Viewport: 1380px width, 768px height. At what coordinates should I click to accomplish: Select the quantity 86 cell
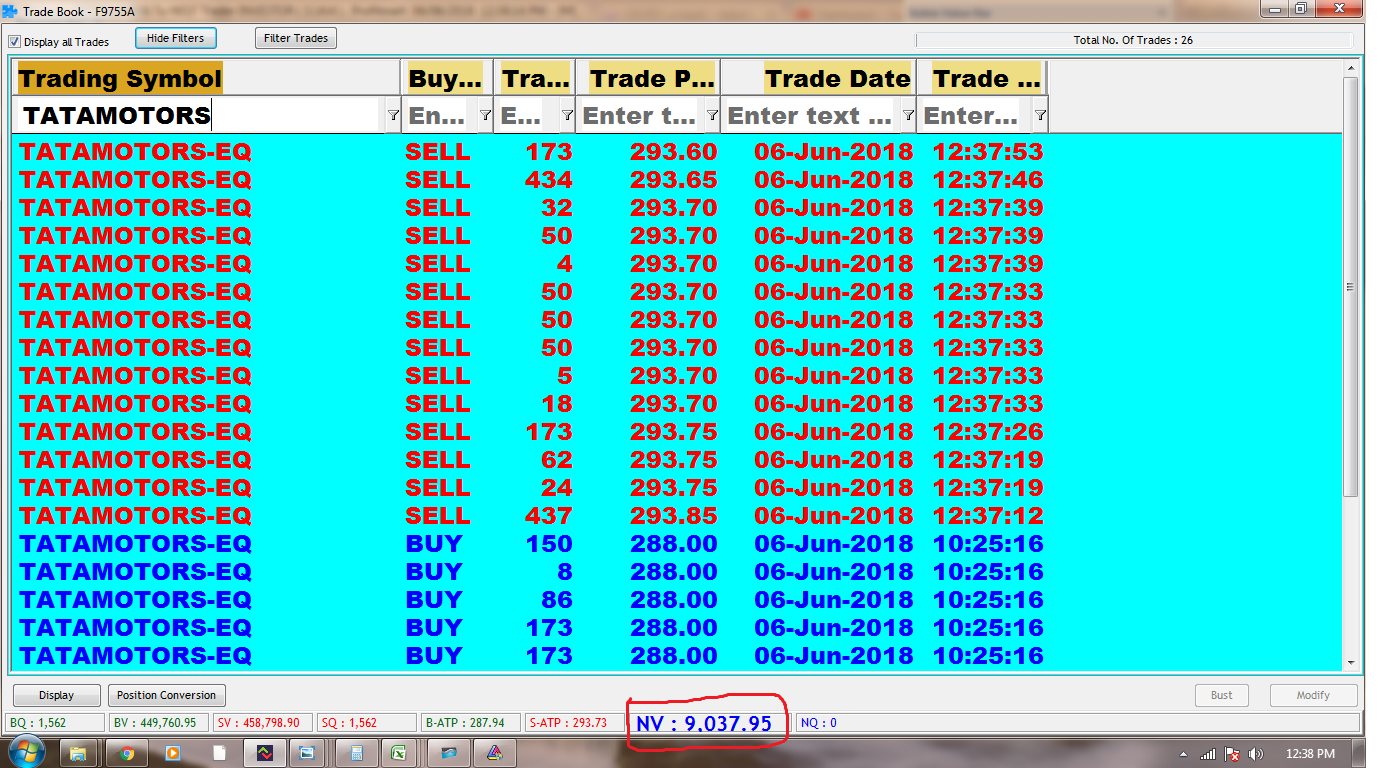point(556,600)
